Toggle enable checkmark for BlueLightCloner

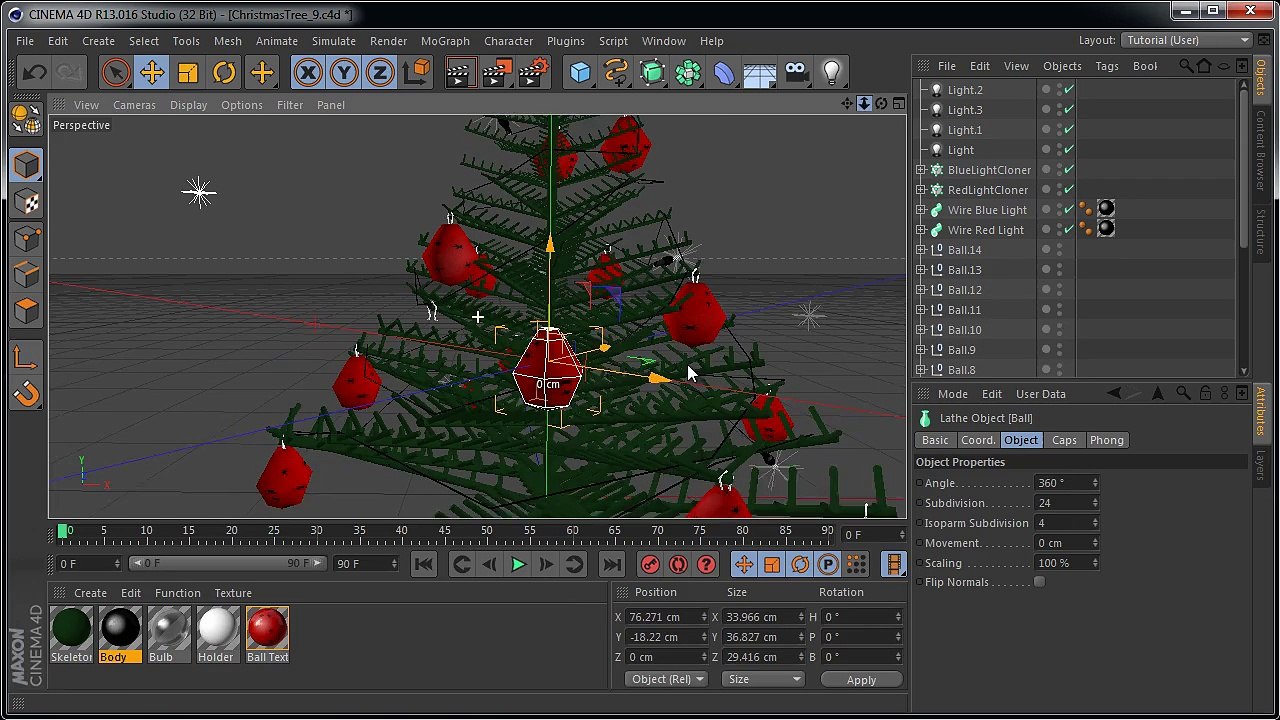(1069, 170)
